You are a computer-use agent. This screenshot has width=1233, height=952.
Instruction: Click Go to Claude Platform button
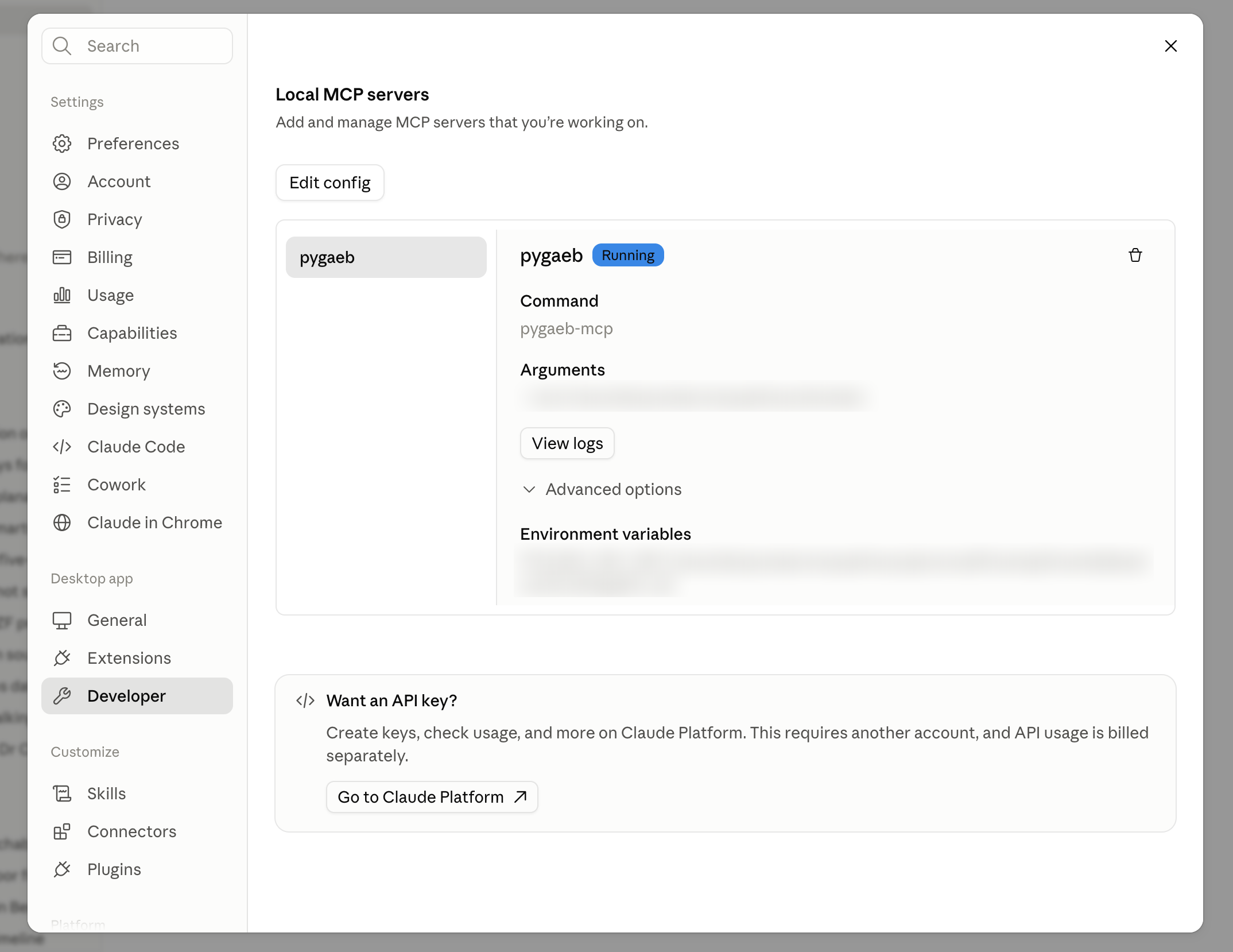432,797
